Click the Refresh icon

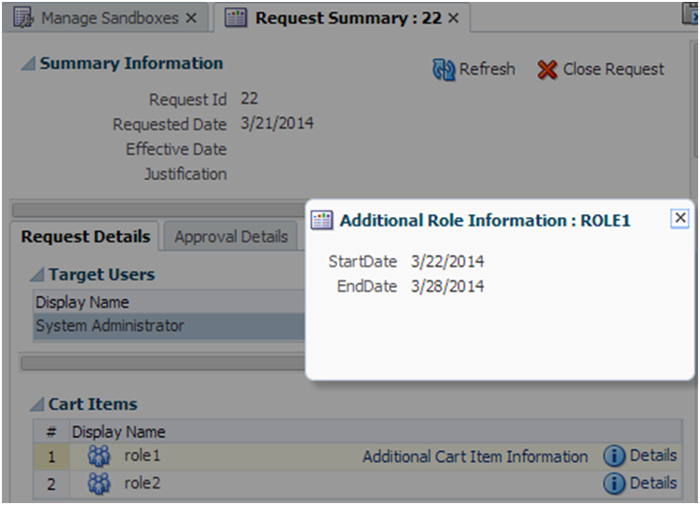tap(443, 69)
